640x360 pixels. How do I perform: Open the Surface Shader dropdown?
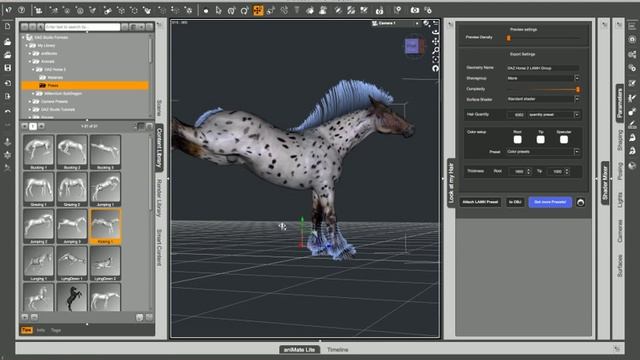tap(543, 99)
